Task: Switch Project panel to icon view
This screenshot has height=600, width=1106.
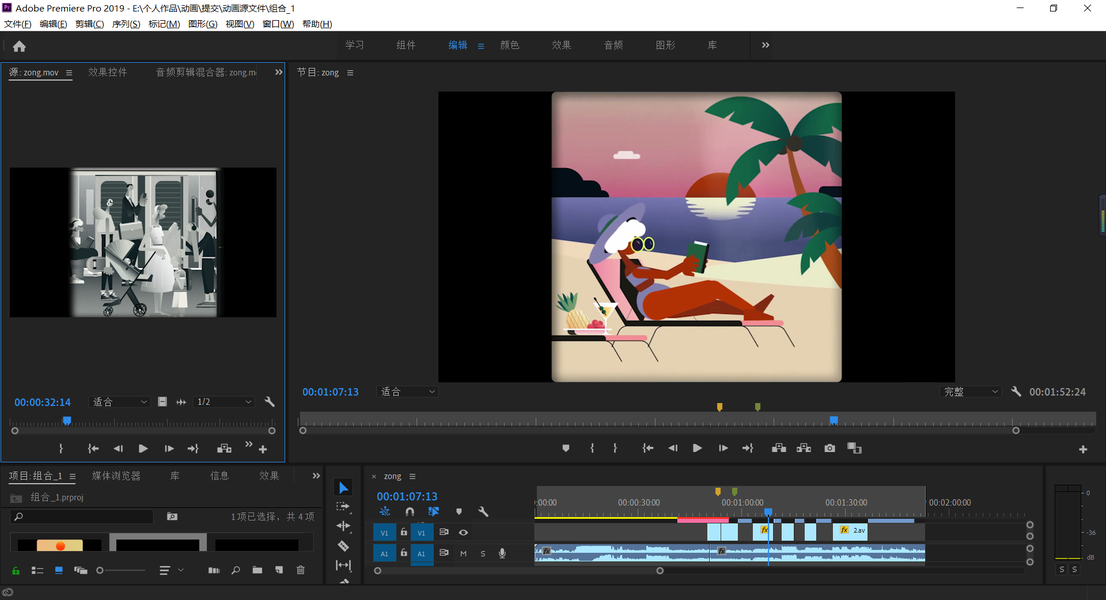Action: 59,570
